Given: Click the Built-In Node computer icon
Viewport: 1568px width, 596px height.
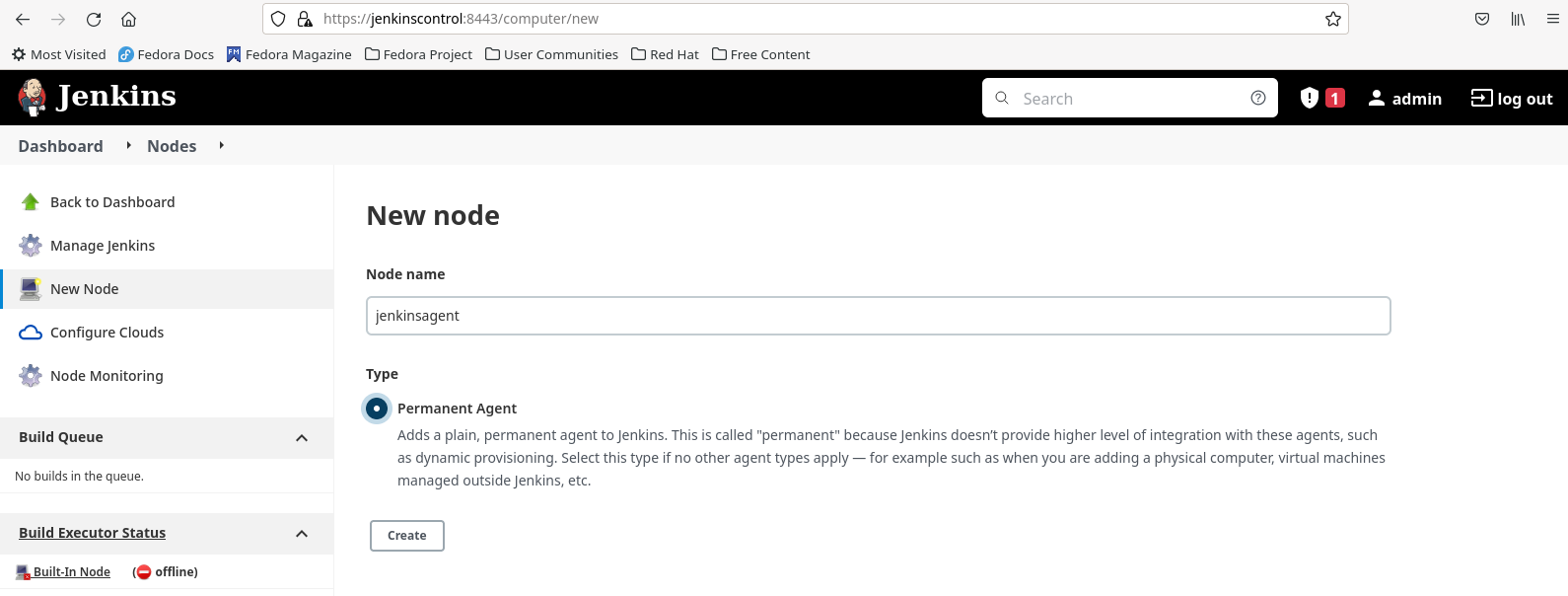Looking at the screenshot, I should click(24, 572).
